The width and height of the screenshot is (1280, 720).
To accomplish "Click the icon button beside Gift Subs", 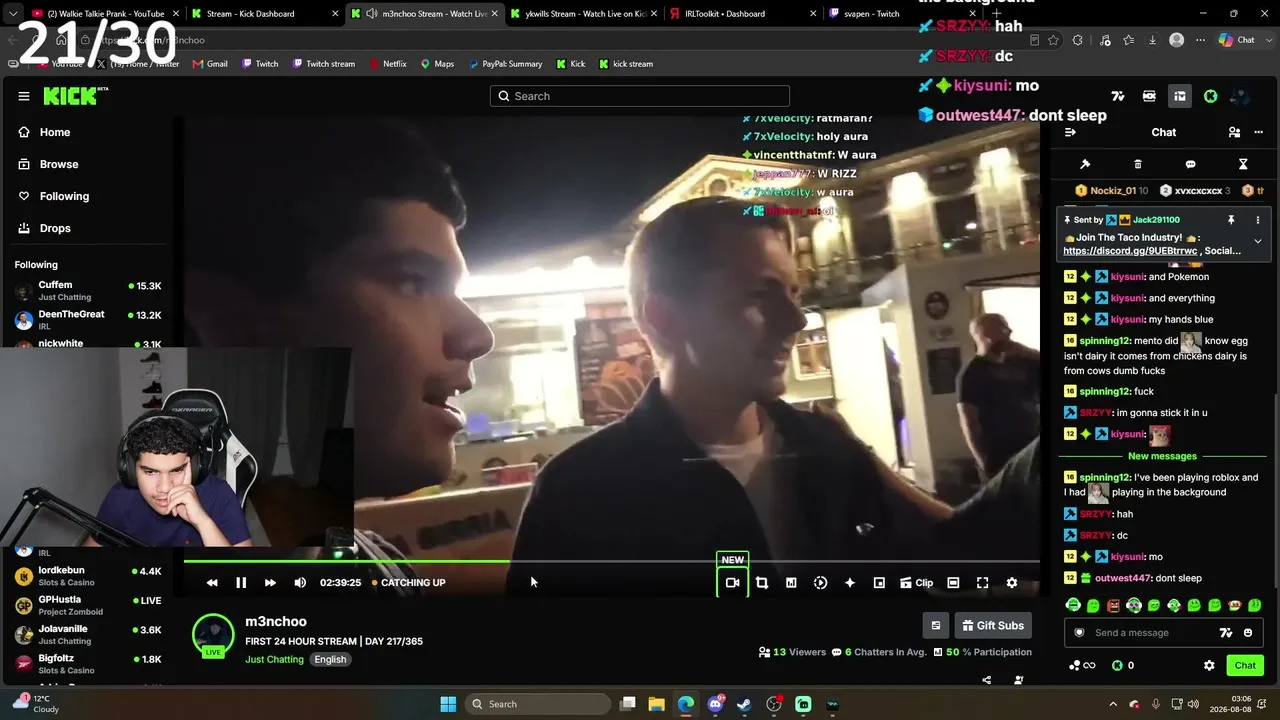I will coord(936,626).
